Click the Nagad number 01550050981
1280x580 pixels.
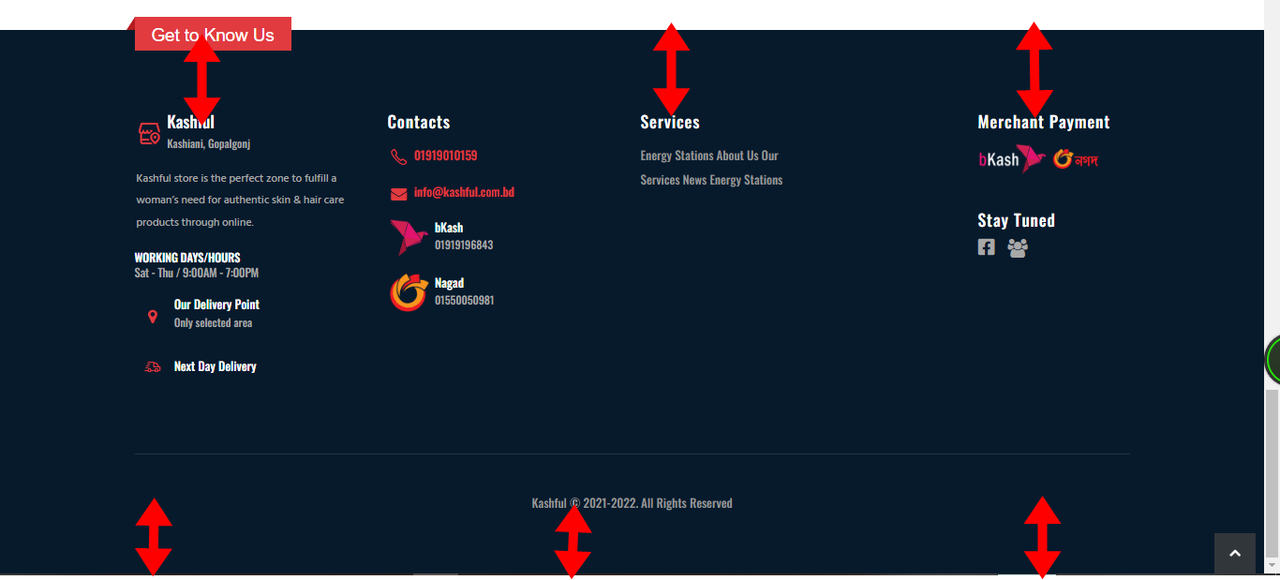pyautogui.click(x=464, y=300)
